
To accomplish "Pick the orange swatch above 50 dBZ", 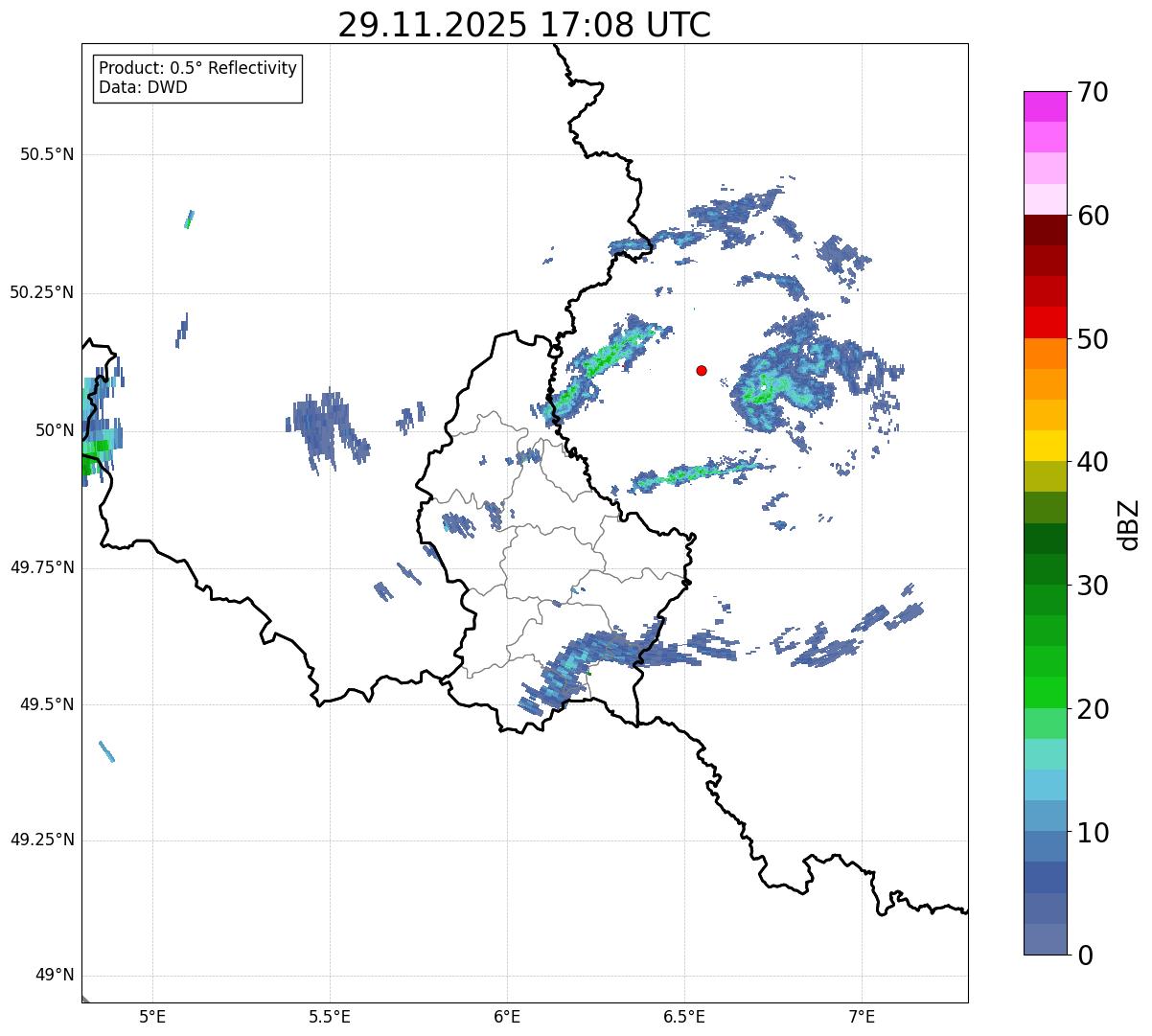I will pyautogui.click(x=1045, y=354).
